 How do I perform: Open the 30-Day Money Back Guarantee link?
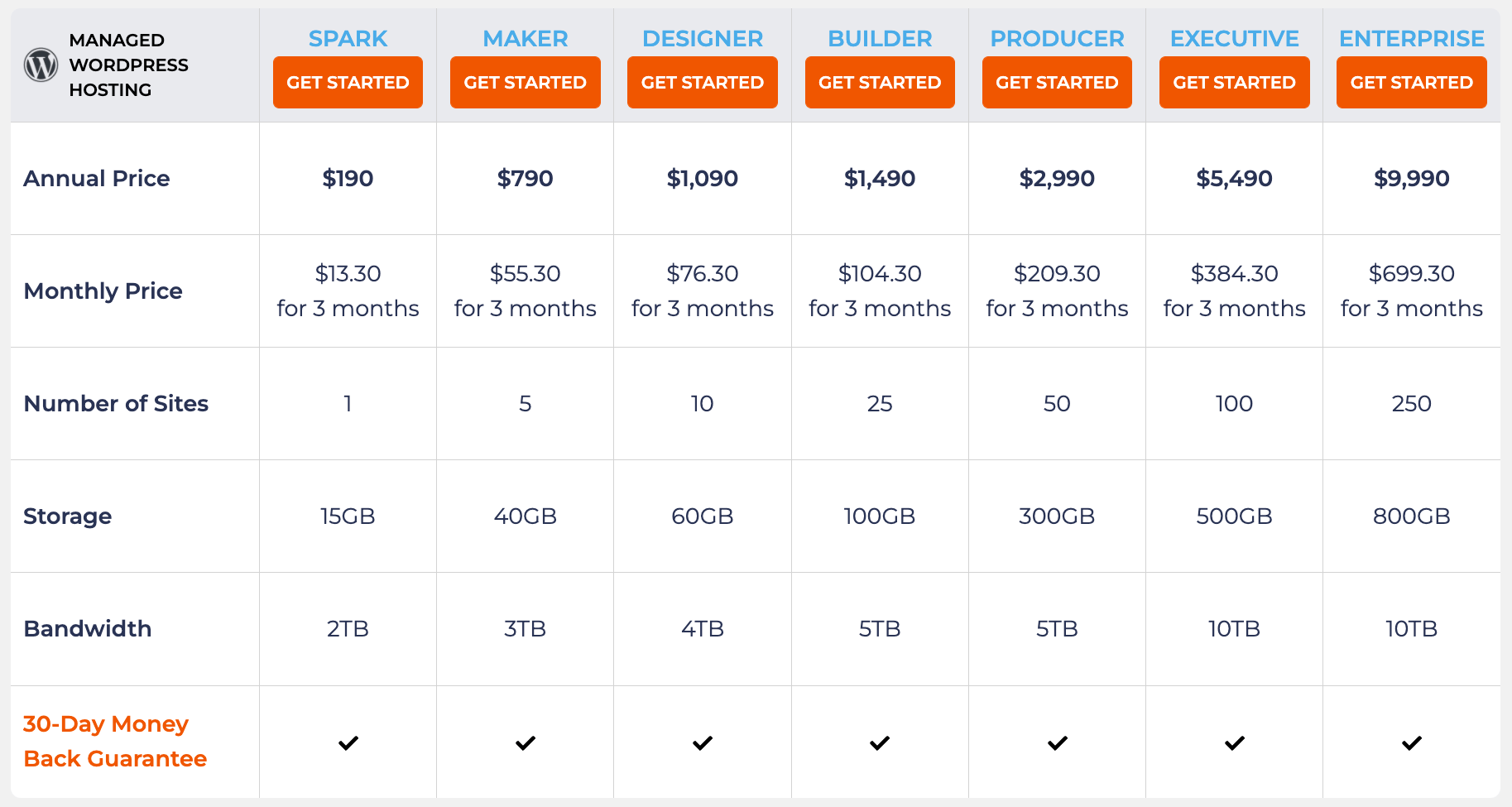coord(115,742)
